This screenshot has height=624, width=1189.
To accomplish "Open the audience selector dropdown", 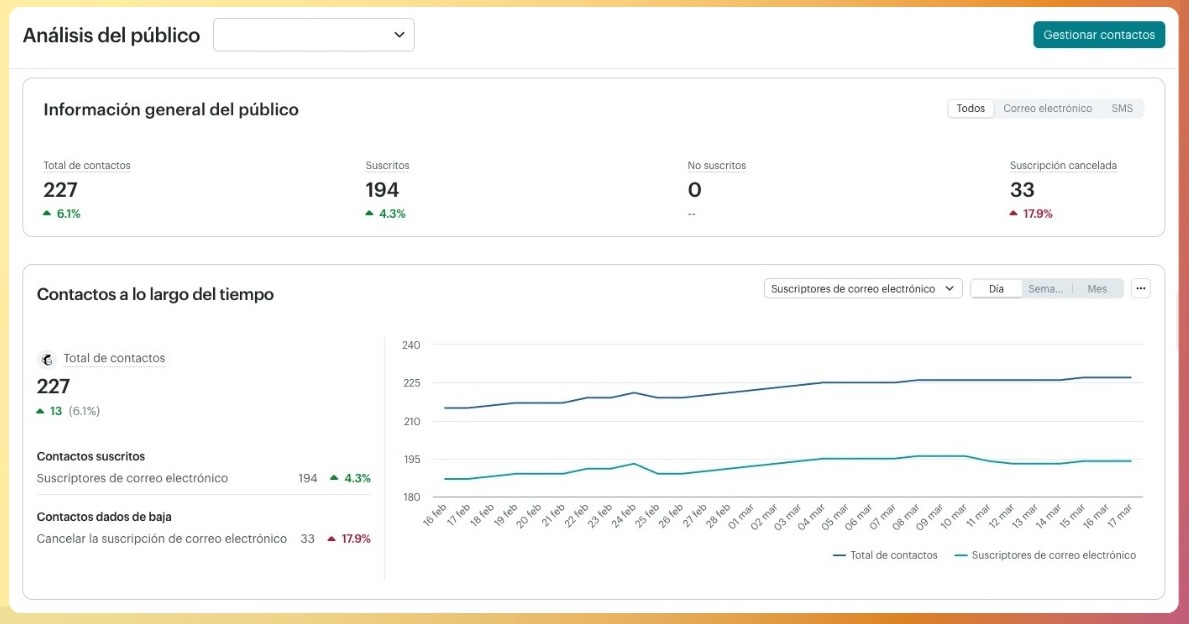I will tap(313, 35).
